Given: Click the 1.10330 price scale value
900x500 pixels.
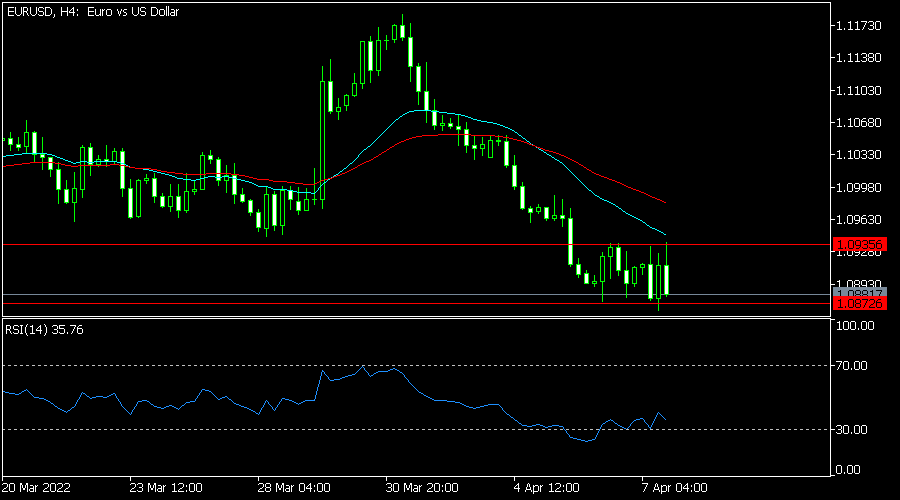Looking at the screenshot, I should tap(859, 155).
